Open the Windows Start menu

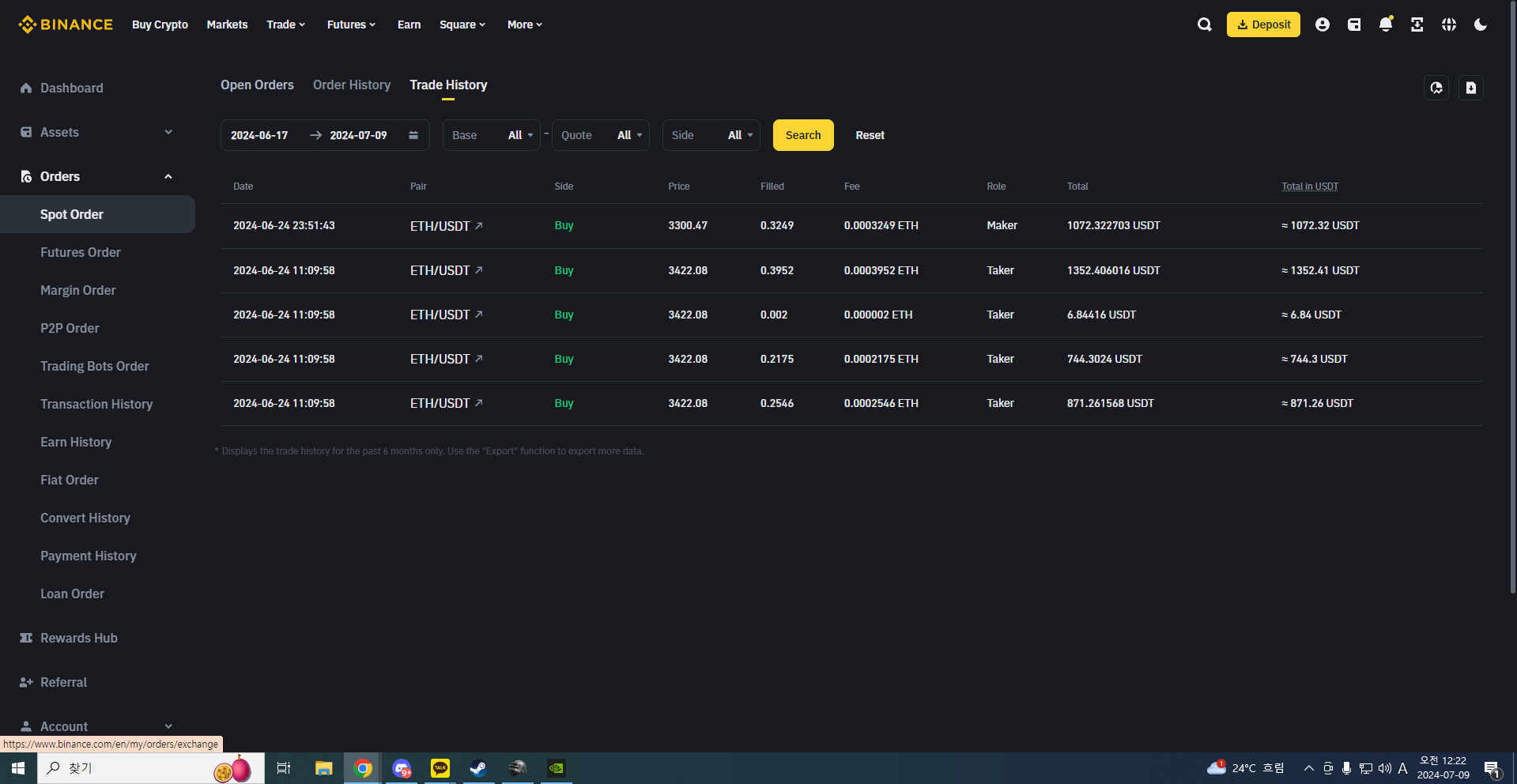pos(18,768)
